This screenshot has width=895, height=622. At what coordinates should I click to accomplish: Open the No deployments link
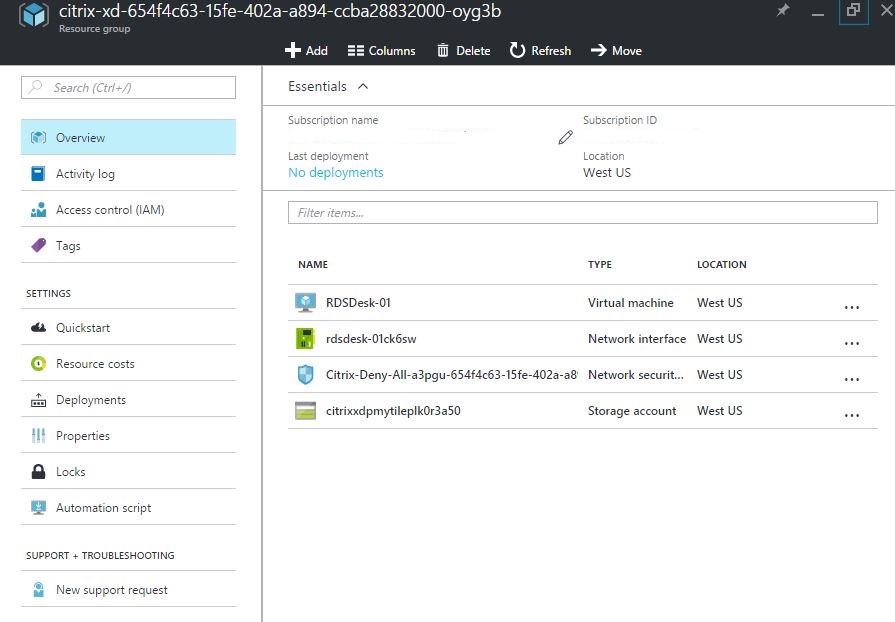[x=335, y=173]
